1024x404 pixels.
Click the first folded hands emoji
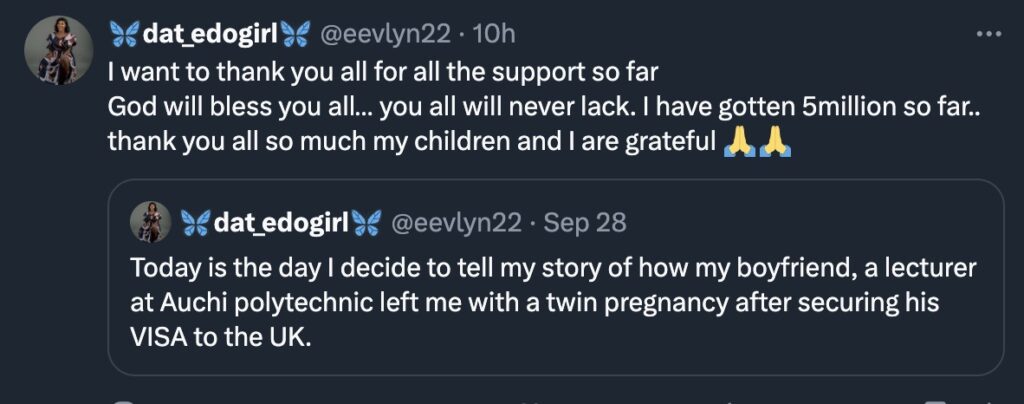738,143
